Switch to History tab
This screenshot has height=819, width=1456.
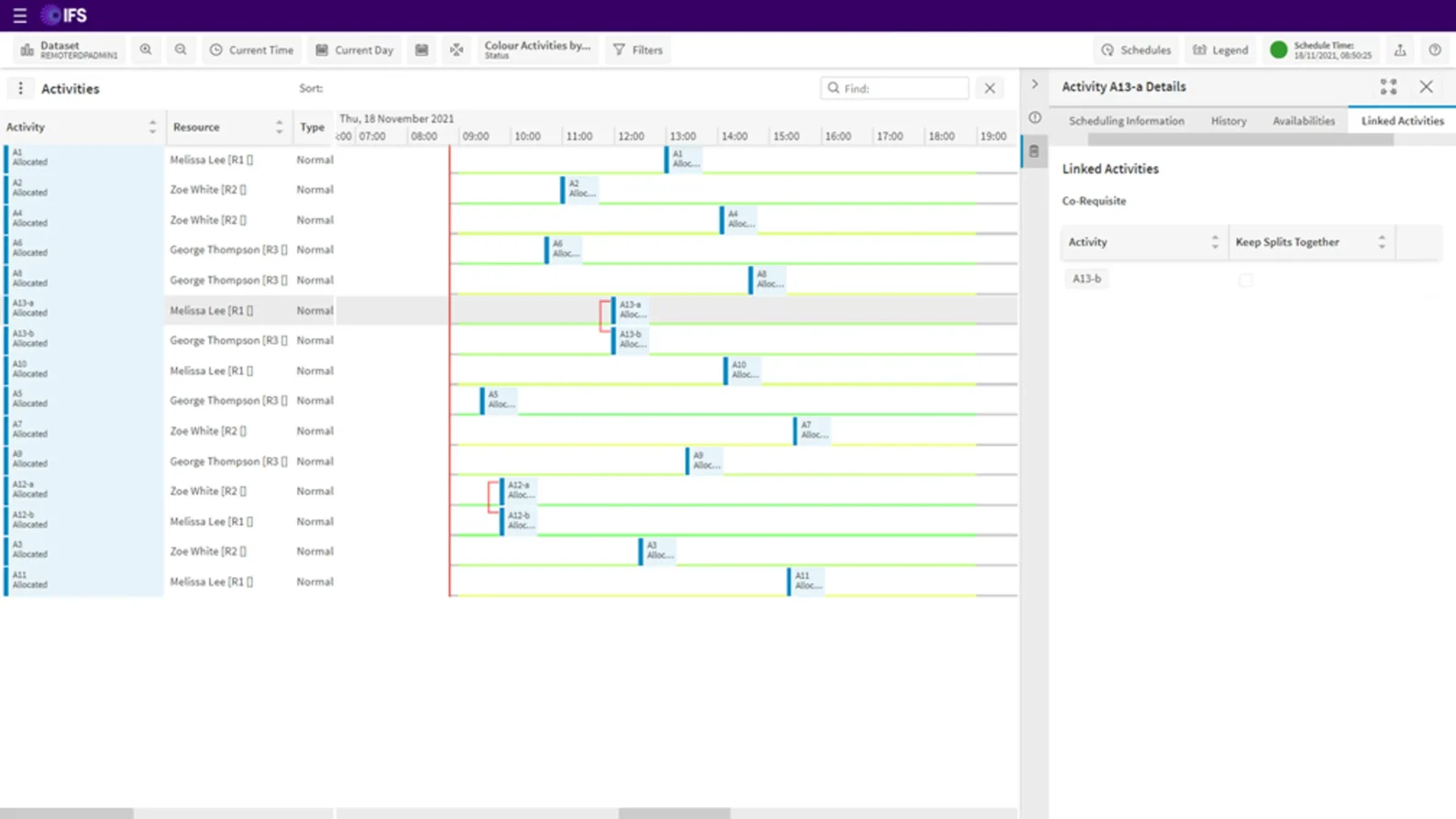tap(1228, 121)
